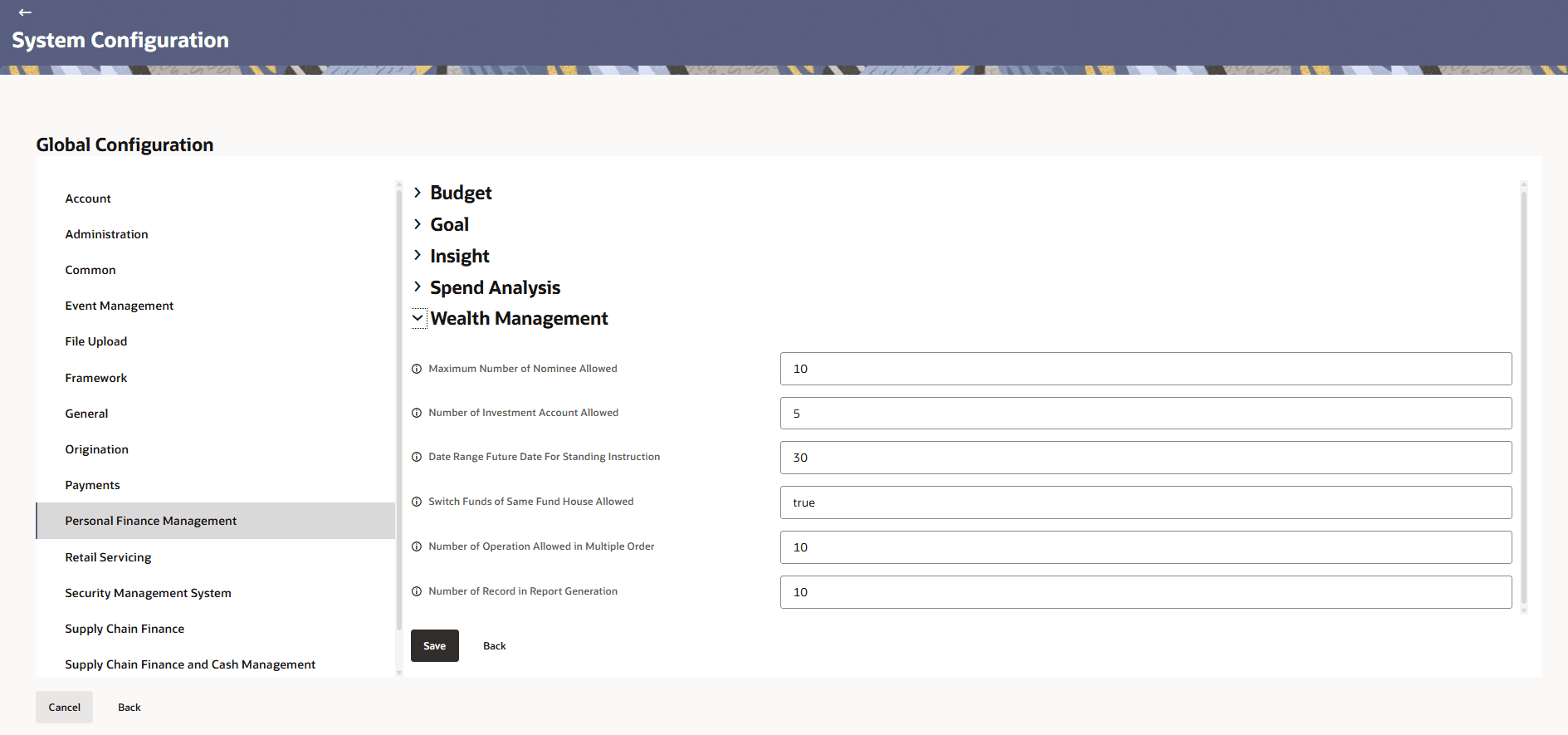Click info icon for Maximum Number of Nominee Allowed

(x=417, y=369)
